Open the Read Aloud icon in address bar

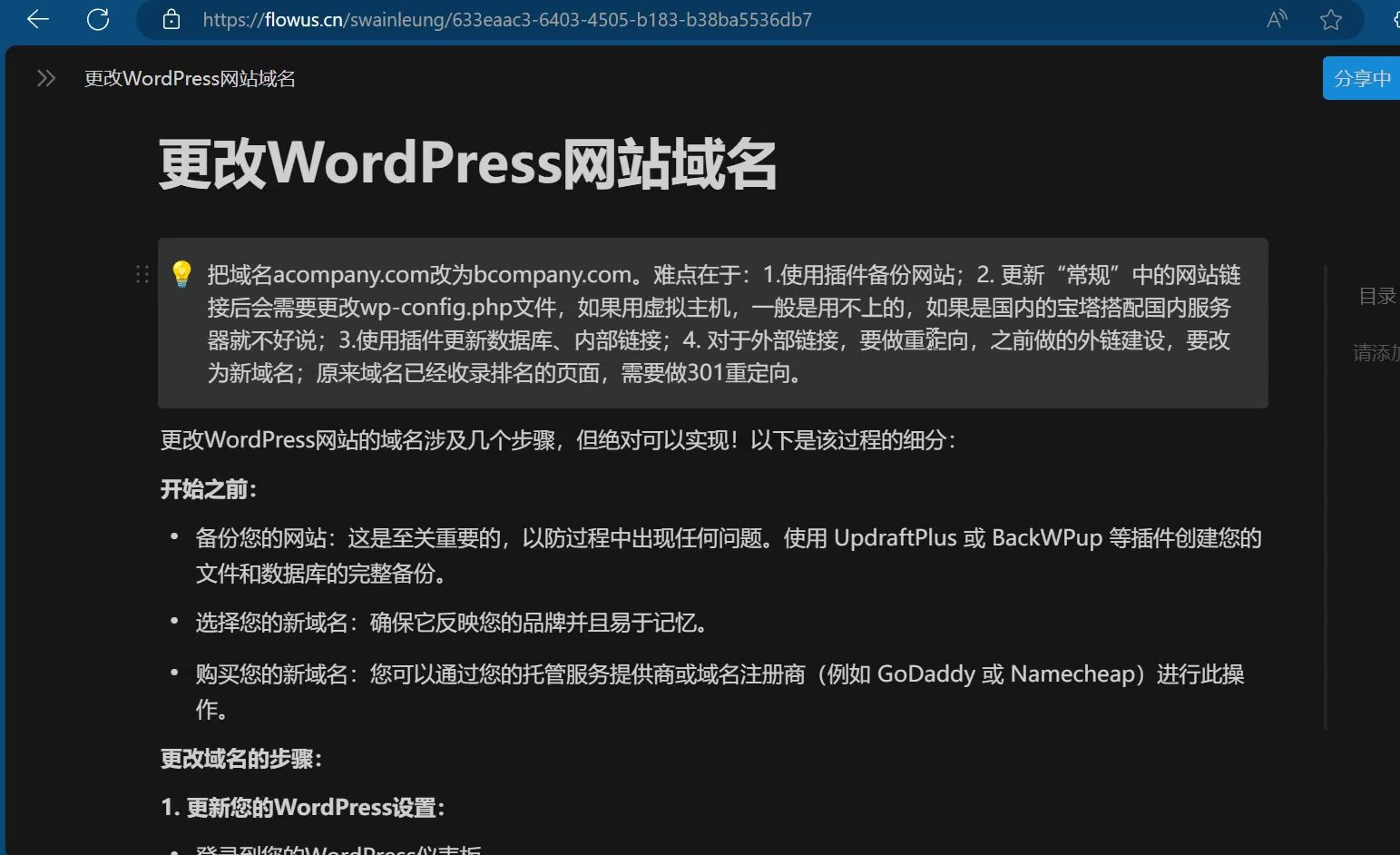(x=1277, y=19)
